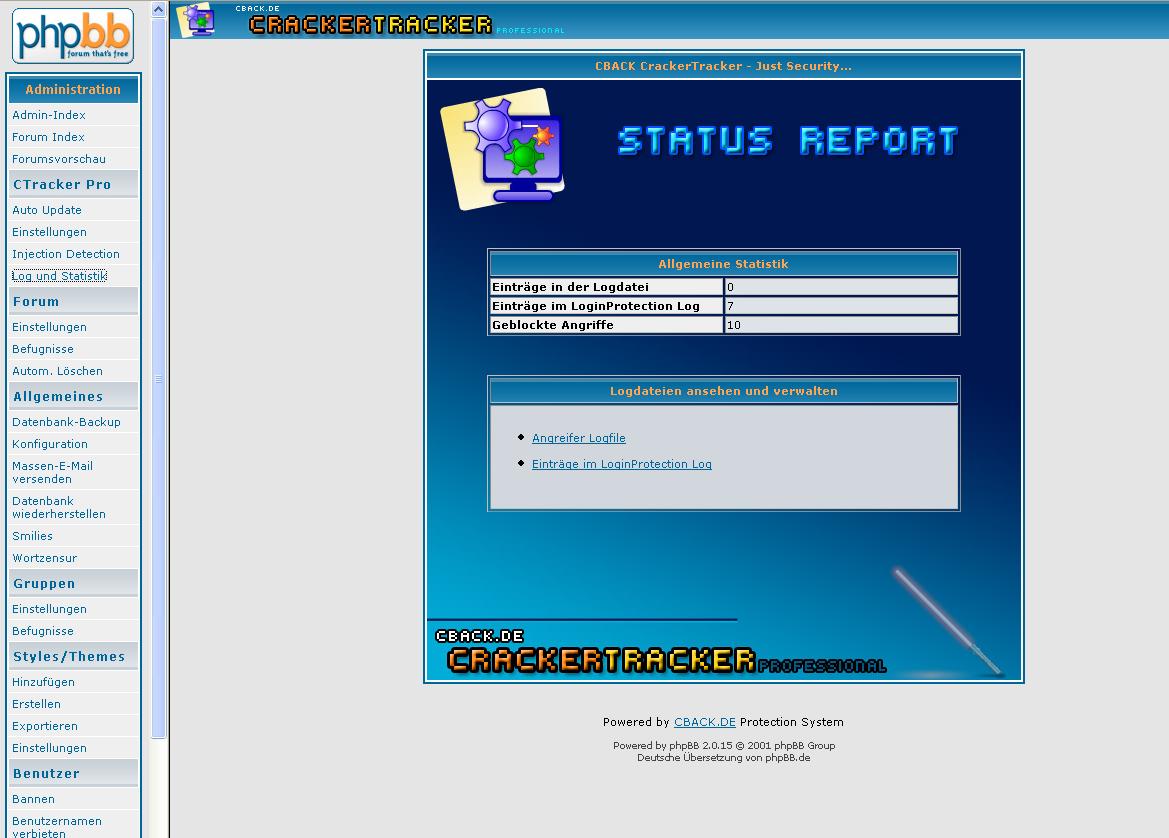Open Wortzensur in the sidebar
This screenshot has height=838, width=1169.
point(44,558)
